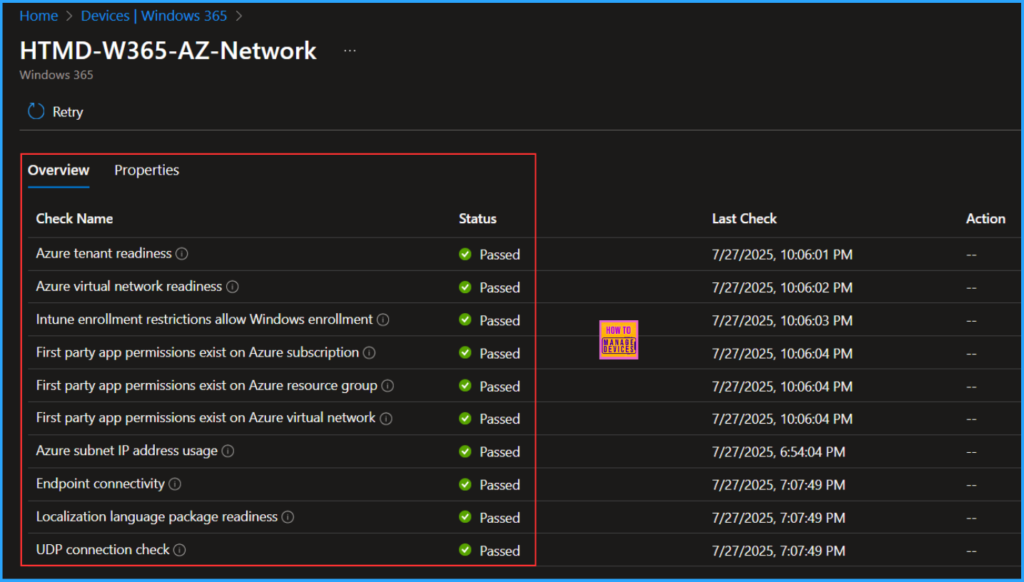
Task: Click Passed status text for Endpoint connectivity
Action: coord(500,485)
